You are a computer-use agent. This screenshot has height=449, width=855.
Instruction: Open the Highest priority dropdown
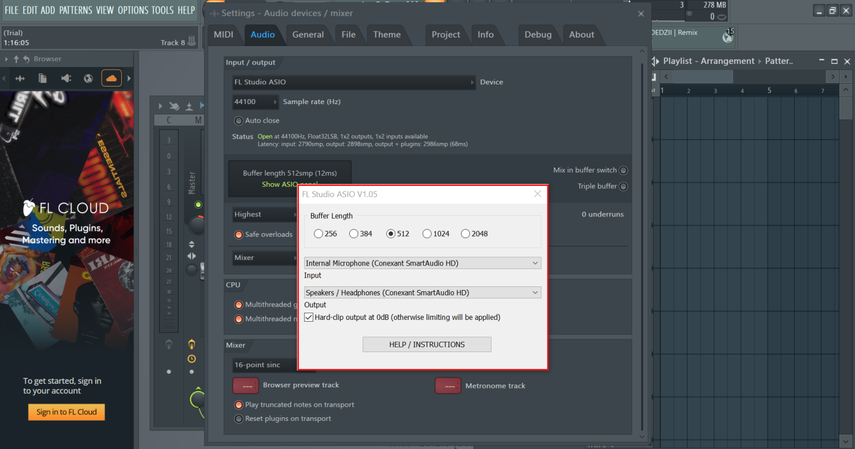(265, 214)
